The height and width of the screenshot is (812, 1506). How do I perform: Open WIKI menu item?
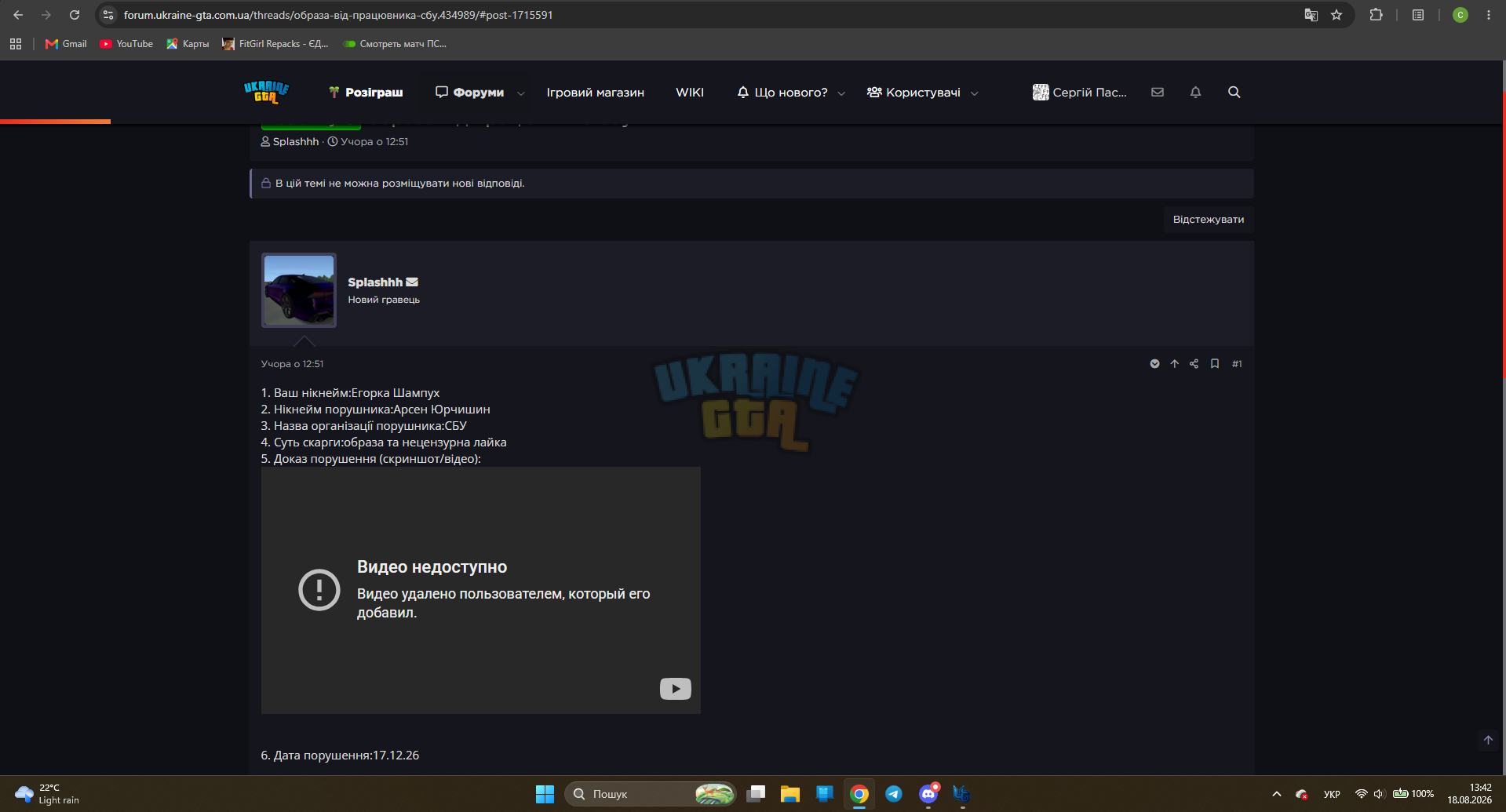[690, 93]
